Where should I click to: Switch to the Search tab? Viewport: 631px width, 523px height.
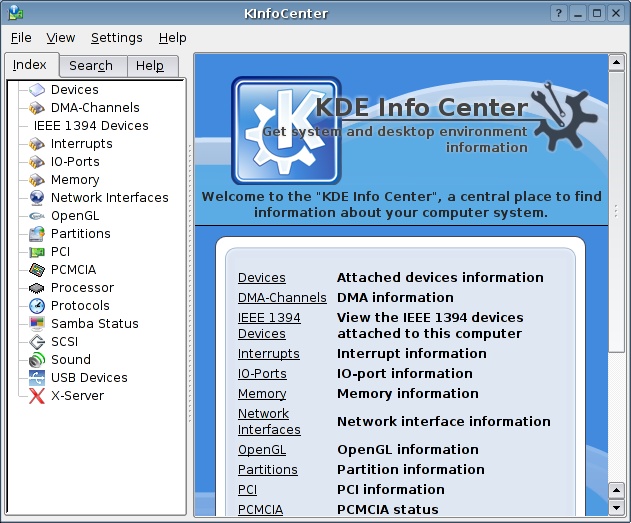point(93,66)
